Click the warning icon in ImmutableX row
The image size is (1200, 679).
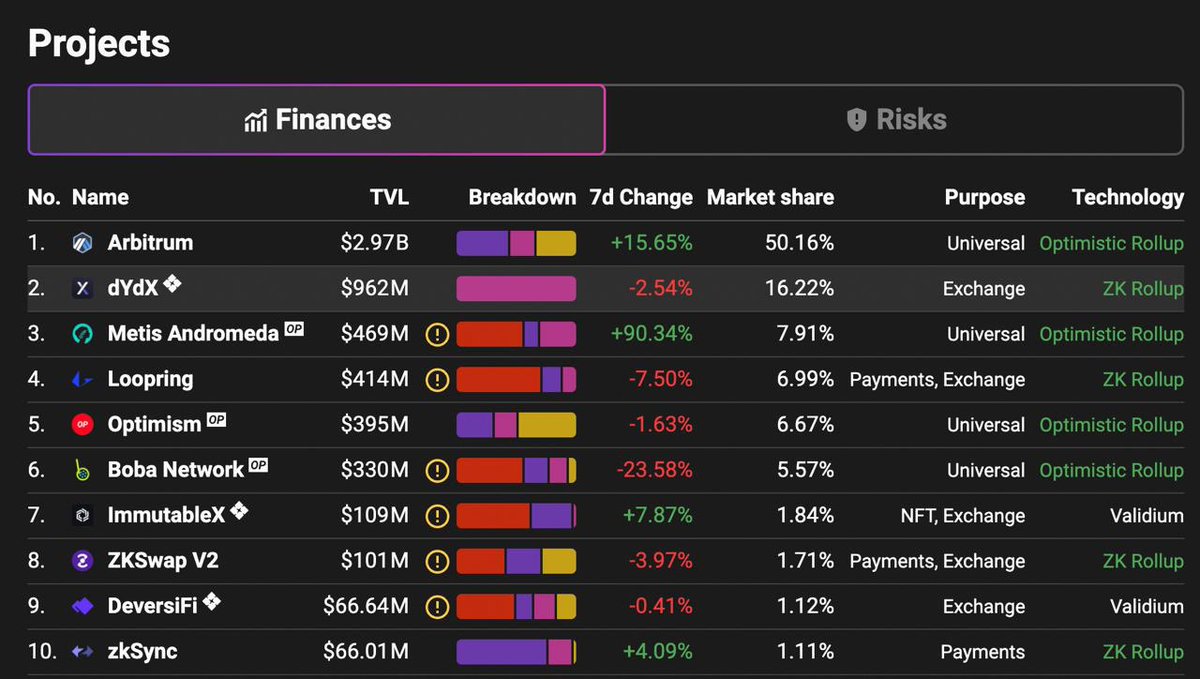tap(437, 516)
